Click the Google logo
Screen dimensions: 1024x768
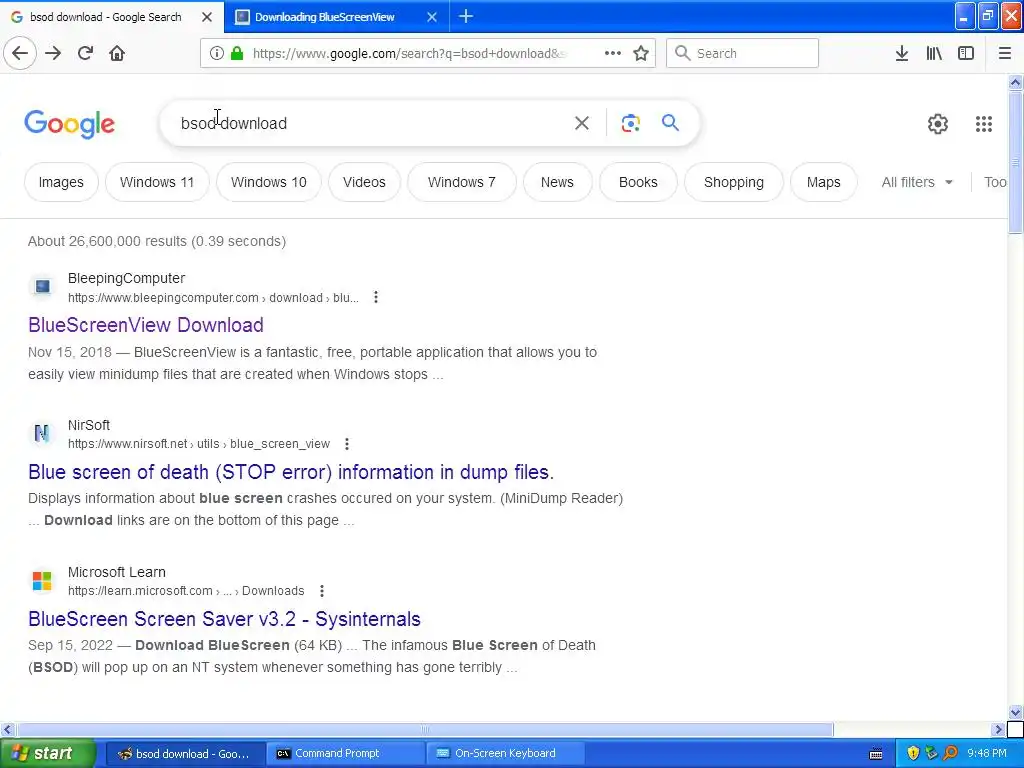click(x=69, y=124)
